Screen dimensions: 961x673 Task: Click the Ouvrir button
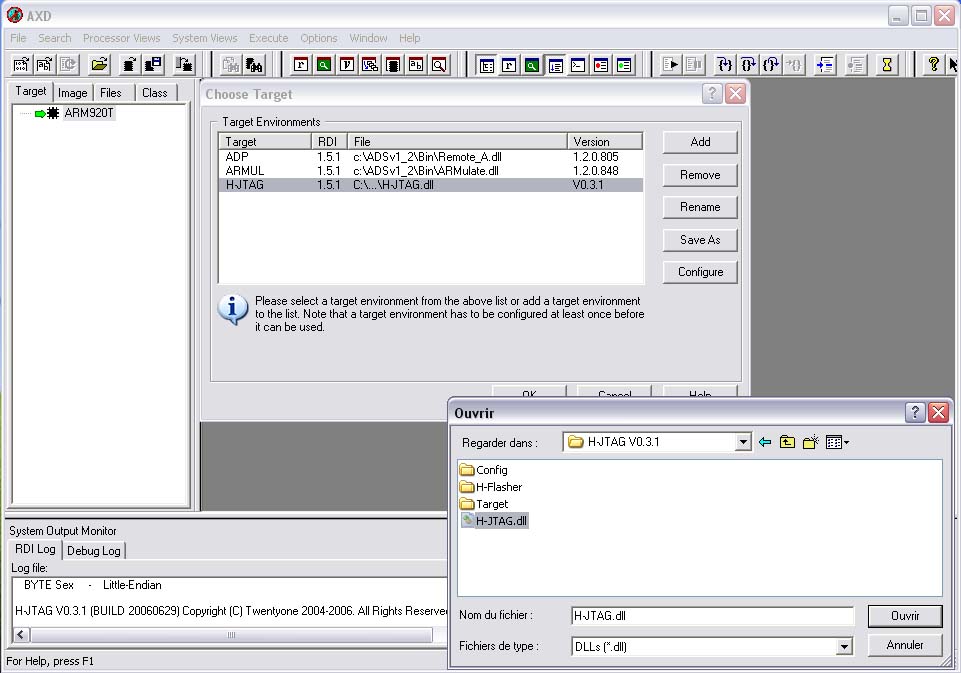click(904, 616)
